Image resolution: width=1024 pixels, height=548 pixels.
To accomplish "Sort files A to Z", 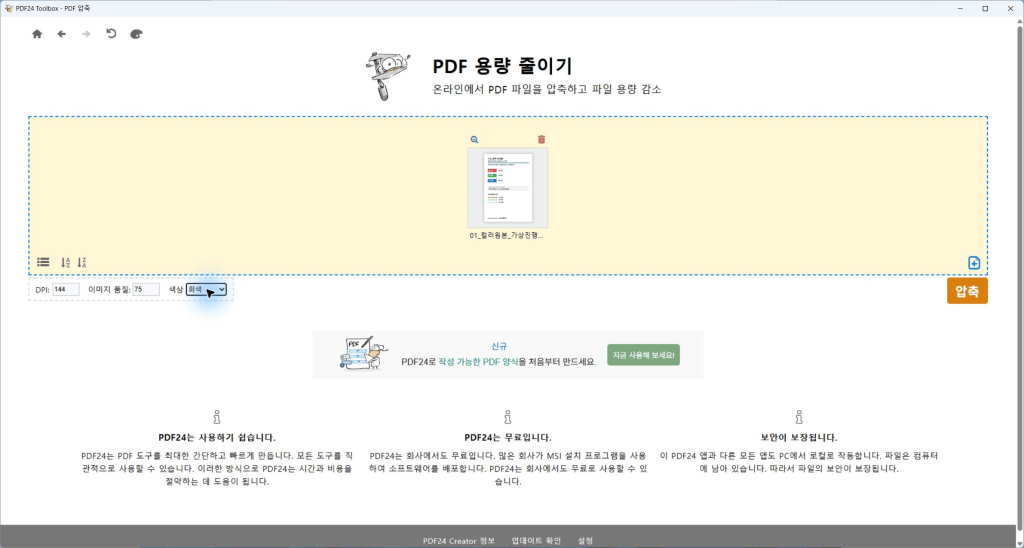I will (65, 263).
